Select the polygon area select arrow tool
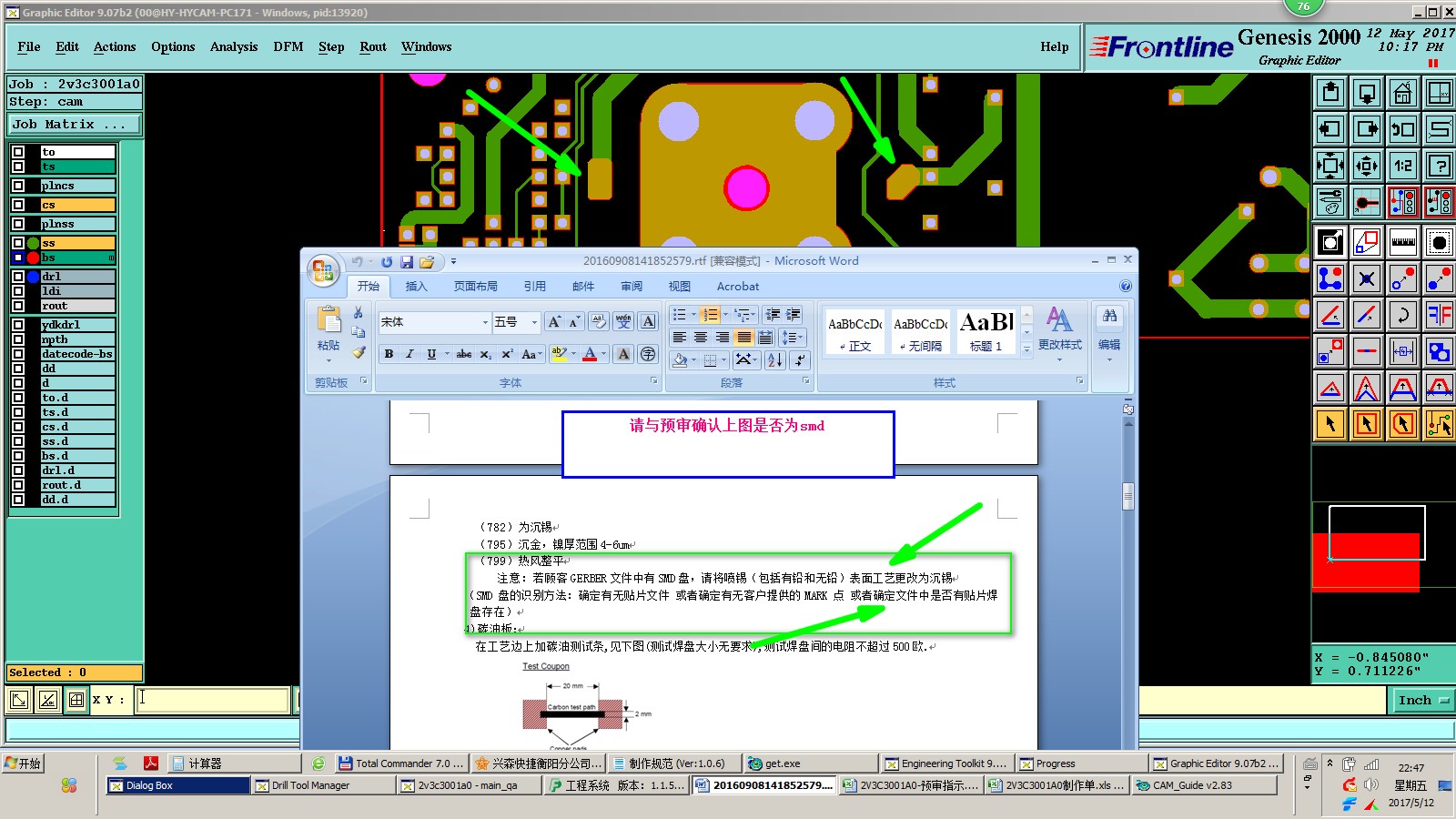 (1403, 424)
